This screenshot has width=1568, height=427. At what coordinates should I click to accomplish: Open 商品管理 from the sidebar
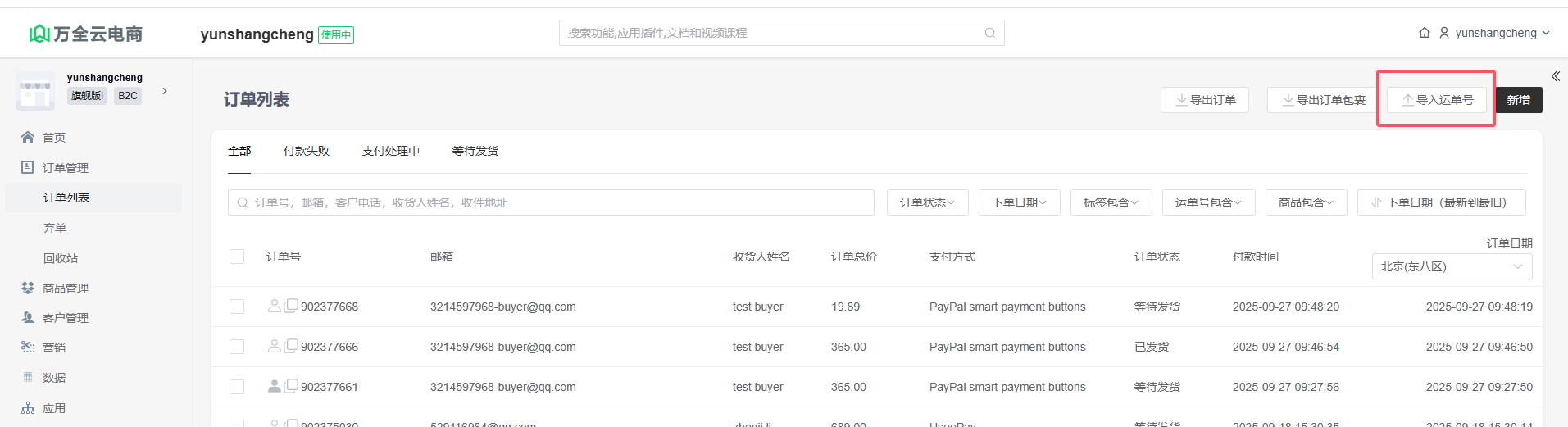click(x=65, y=288)
